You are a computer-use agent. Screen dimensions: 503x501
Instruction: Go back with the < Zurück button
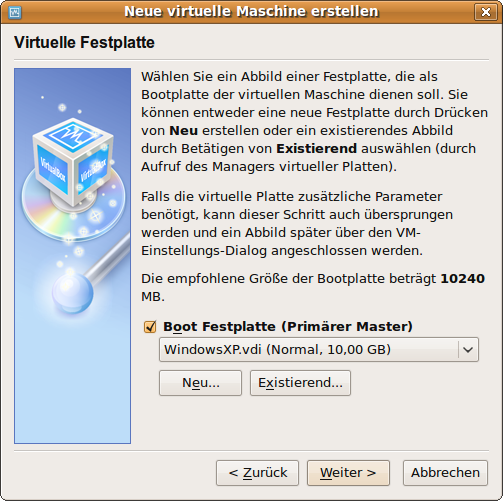[257, 473]
